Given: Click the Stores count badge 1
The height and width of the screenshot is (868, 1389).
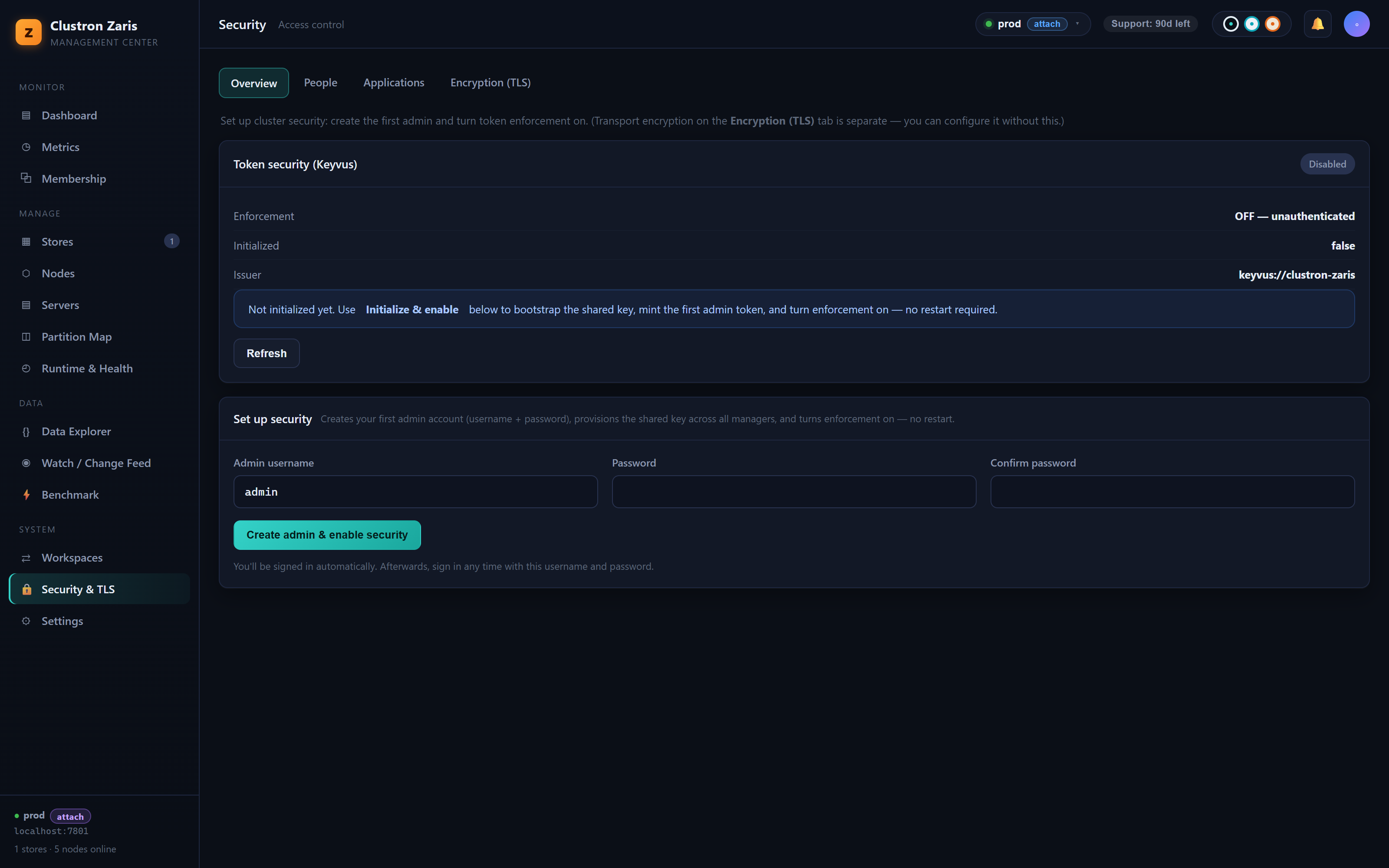Looking at the screenshot, I should click(x=171, y=241).
